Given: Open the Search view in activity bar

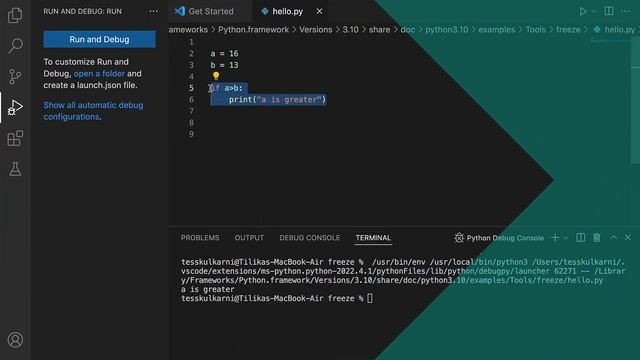Looking at the screenshot, I should [x=15, y=45].
